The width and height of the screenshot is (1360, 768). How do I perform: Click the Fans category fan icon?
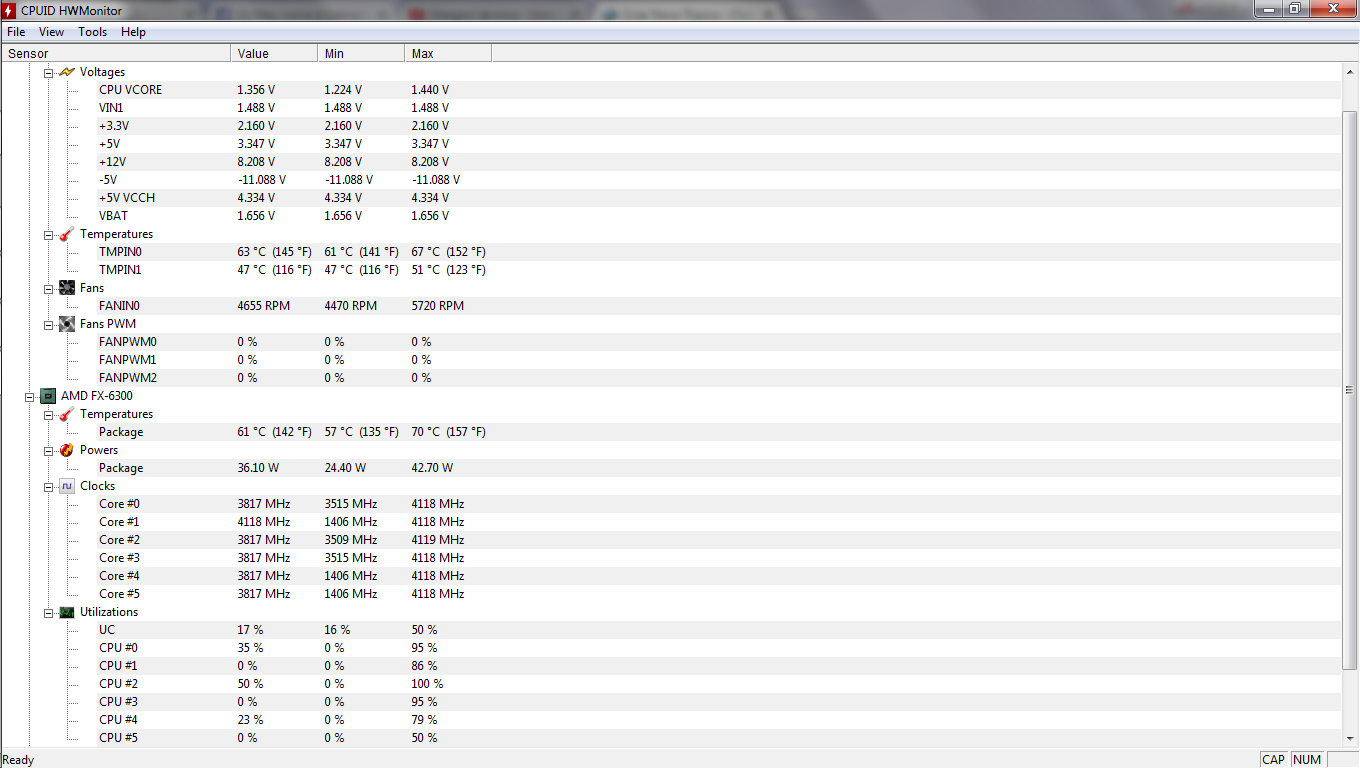(67, 288)
